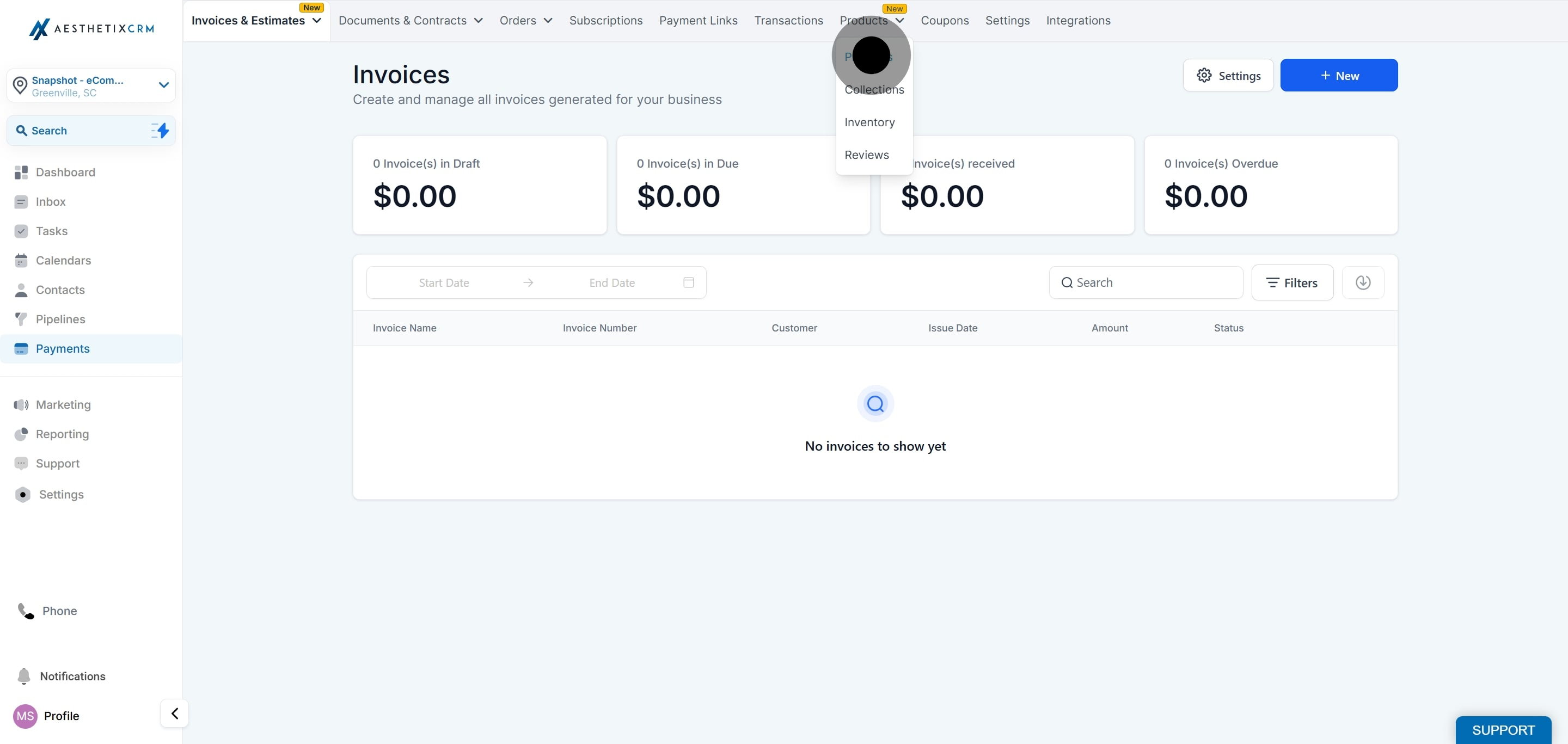Click the MS profile avatar
This screenshot has height=744, width=1568.
[25, 715]
